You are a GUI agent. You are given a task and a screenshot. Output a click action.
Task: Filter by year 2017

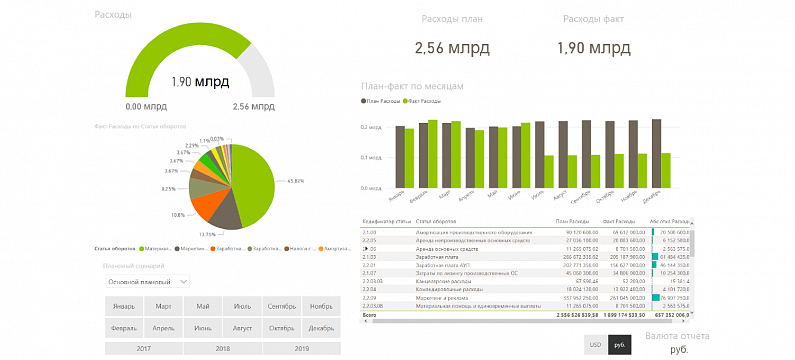144,348
